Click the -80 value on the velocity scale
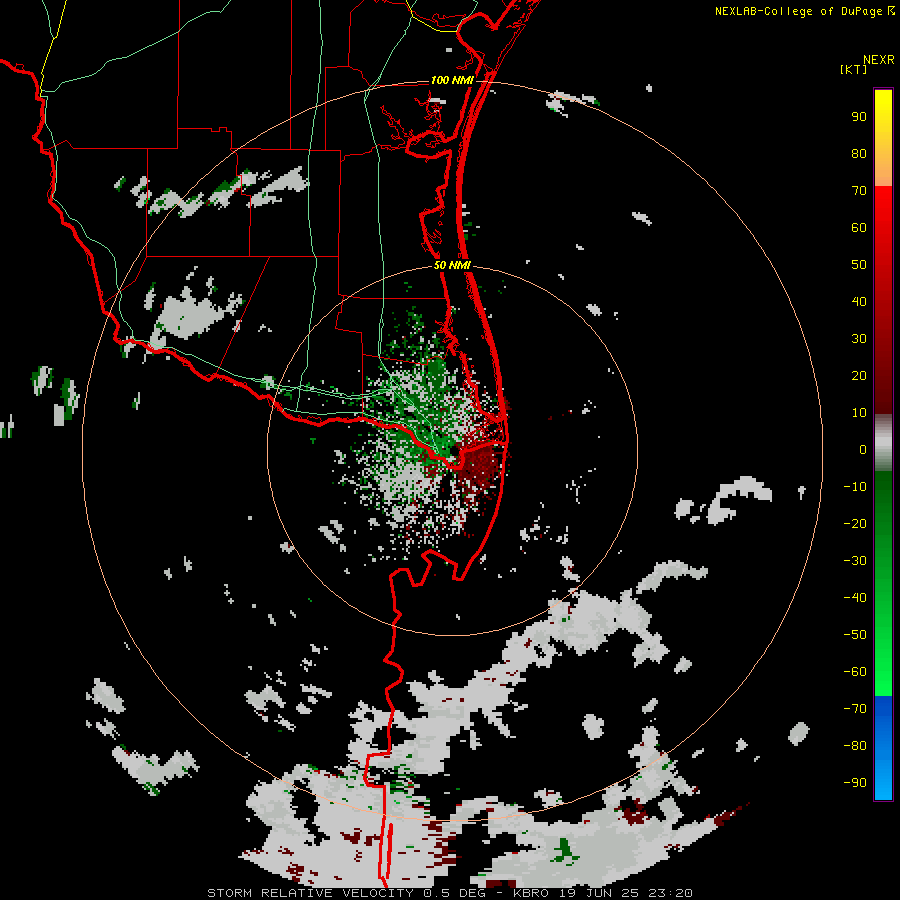This screenshot has width=900, height=900. 855,746
